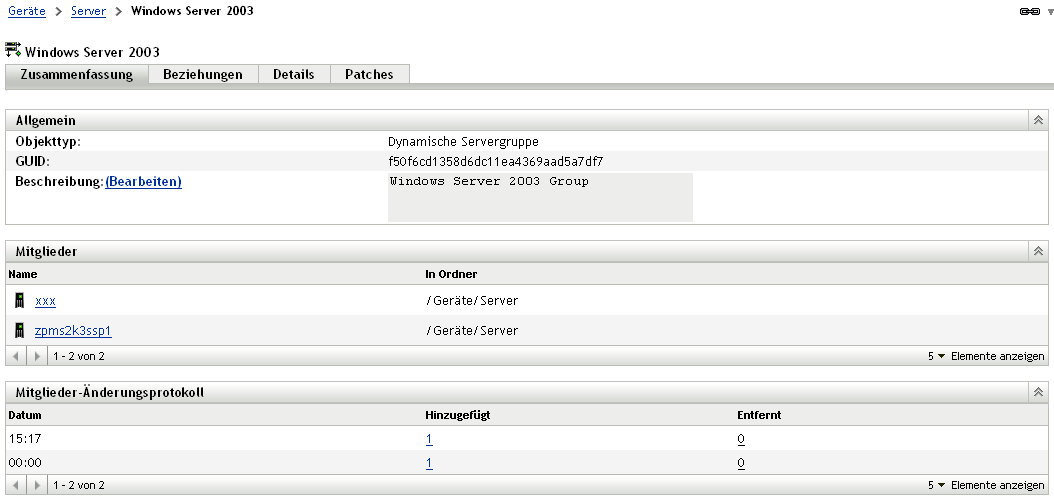Click folder path of xxx row

[x=472, y=301]
